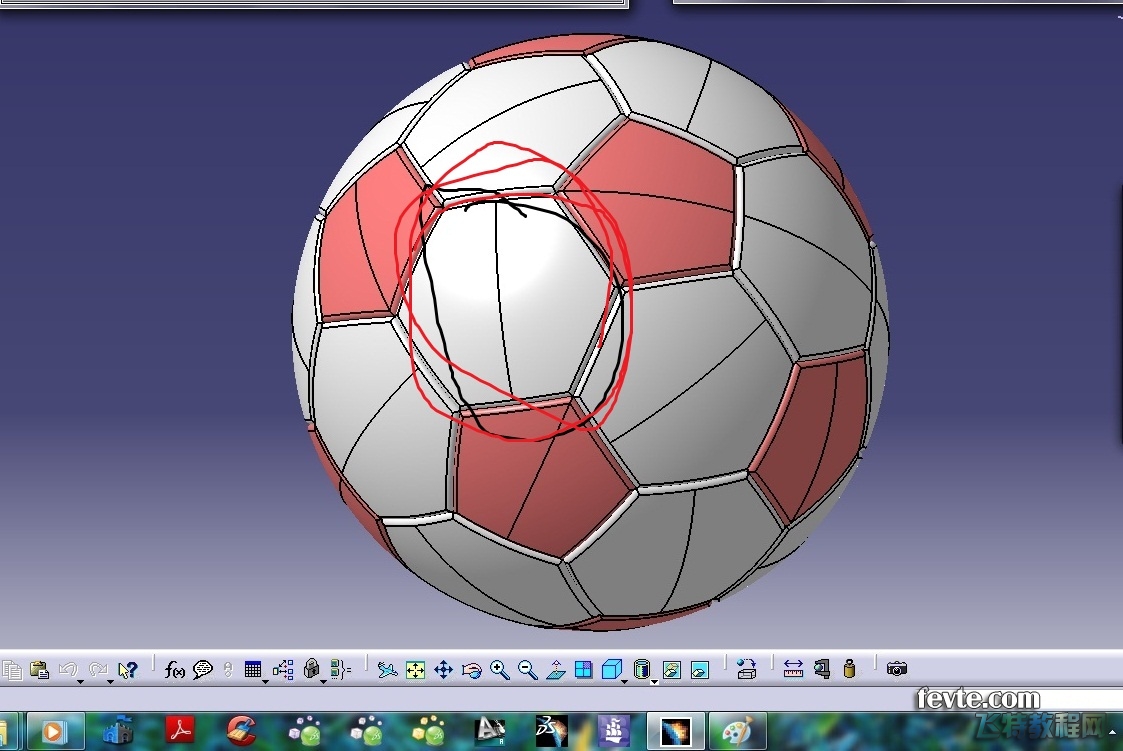Select the Pan four-arrow tool
Viewport: 1123px width, 751px height.
pyautogui.click(x=443, y=670)
